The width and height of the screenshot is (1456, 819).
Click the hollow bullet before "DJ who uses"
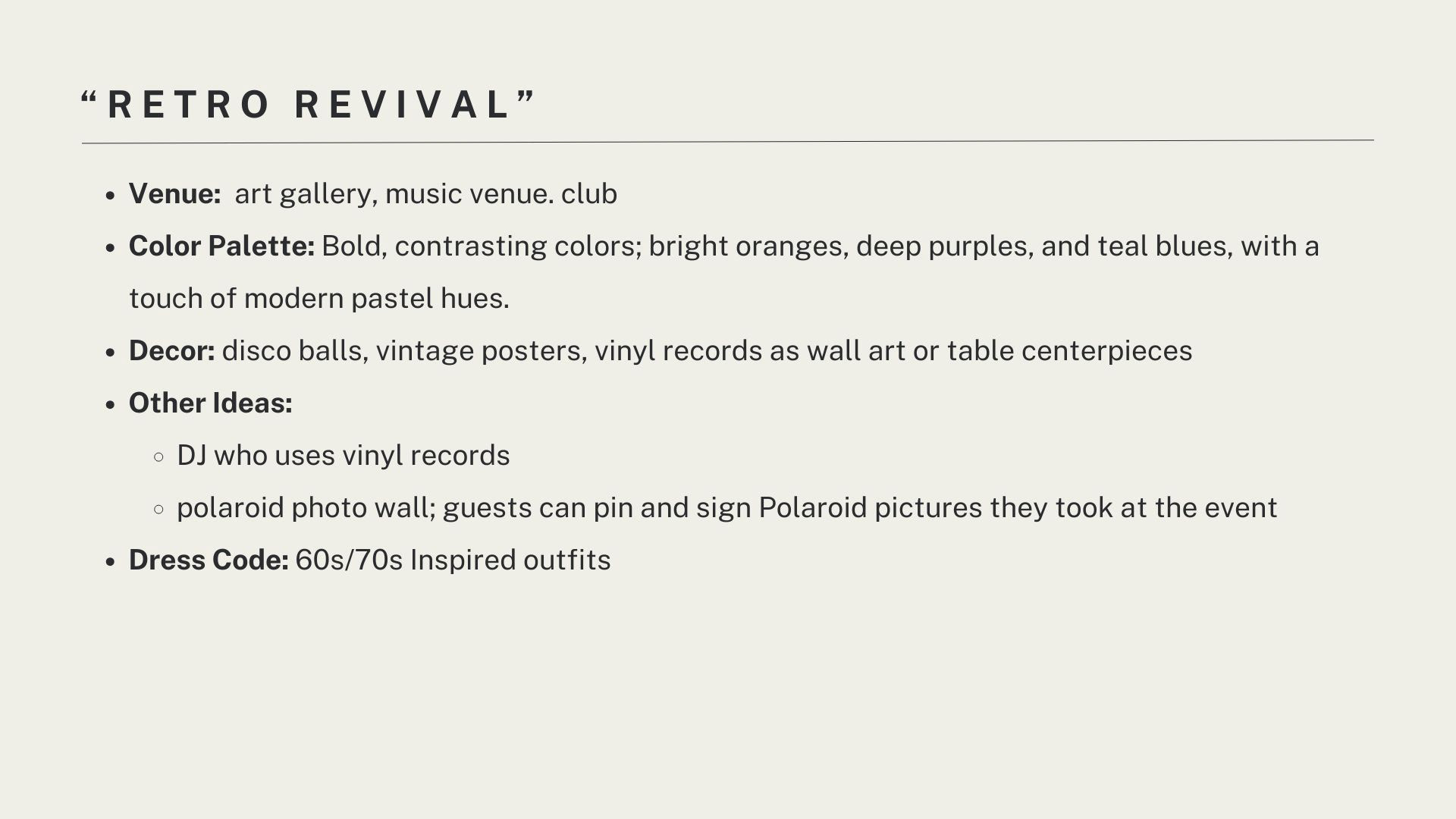click(x=158, y=457)
